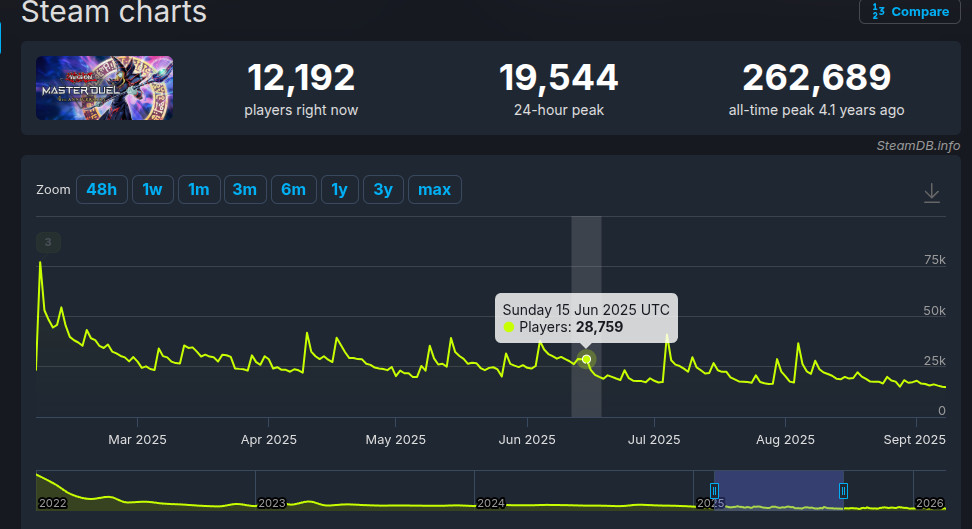Click 2026 in the navigator timeline
Viewport: 972px width, 529px height.
929,503
